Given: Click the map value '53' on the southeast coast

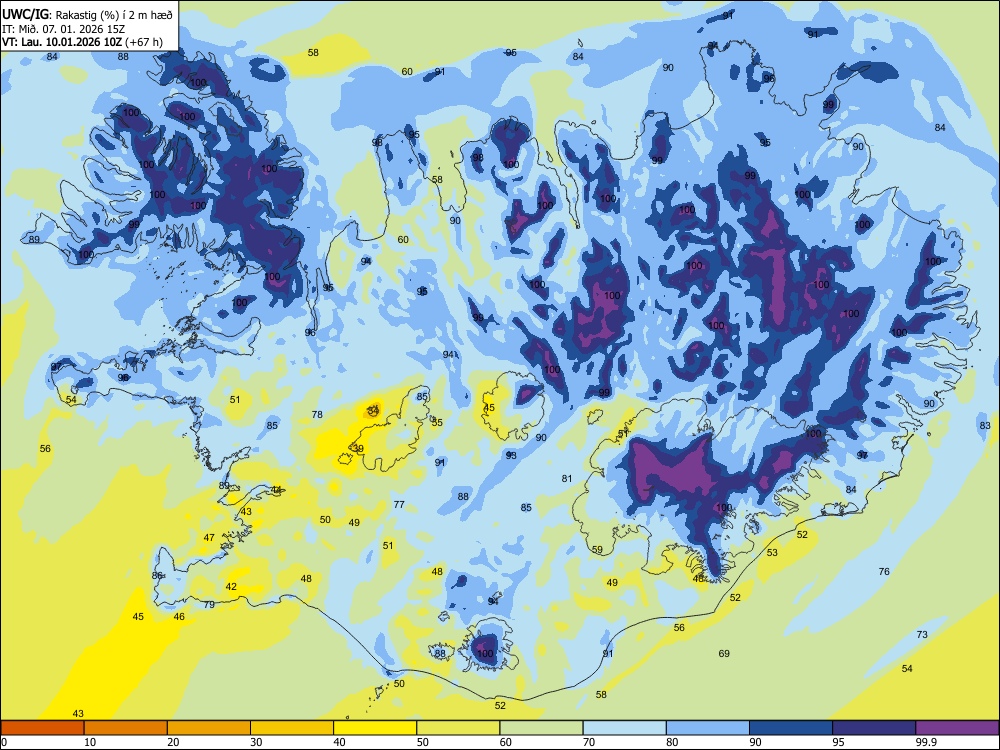Looking at the screenshot, I should point(772,552).
